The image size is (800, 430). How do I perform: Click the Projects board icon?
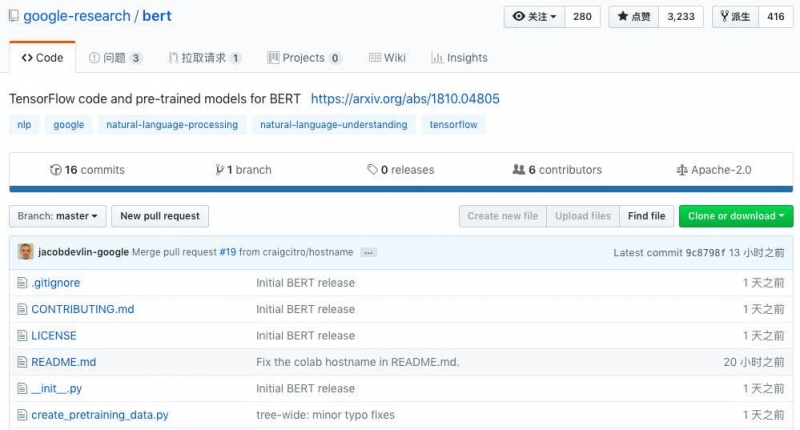pyautogui.click(x=273, y=58)
